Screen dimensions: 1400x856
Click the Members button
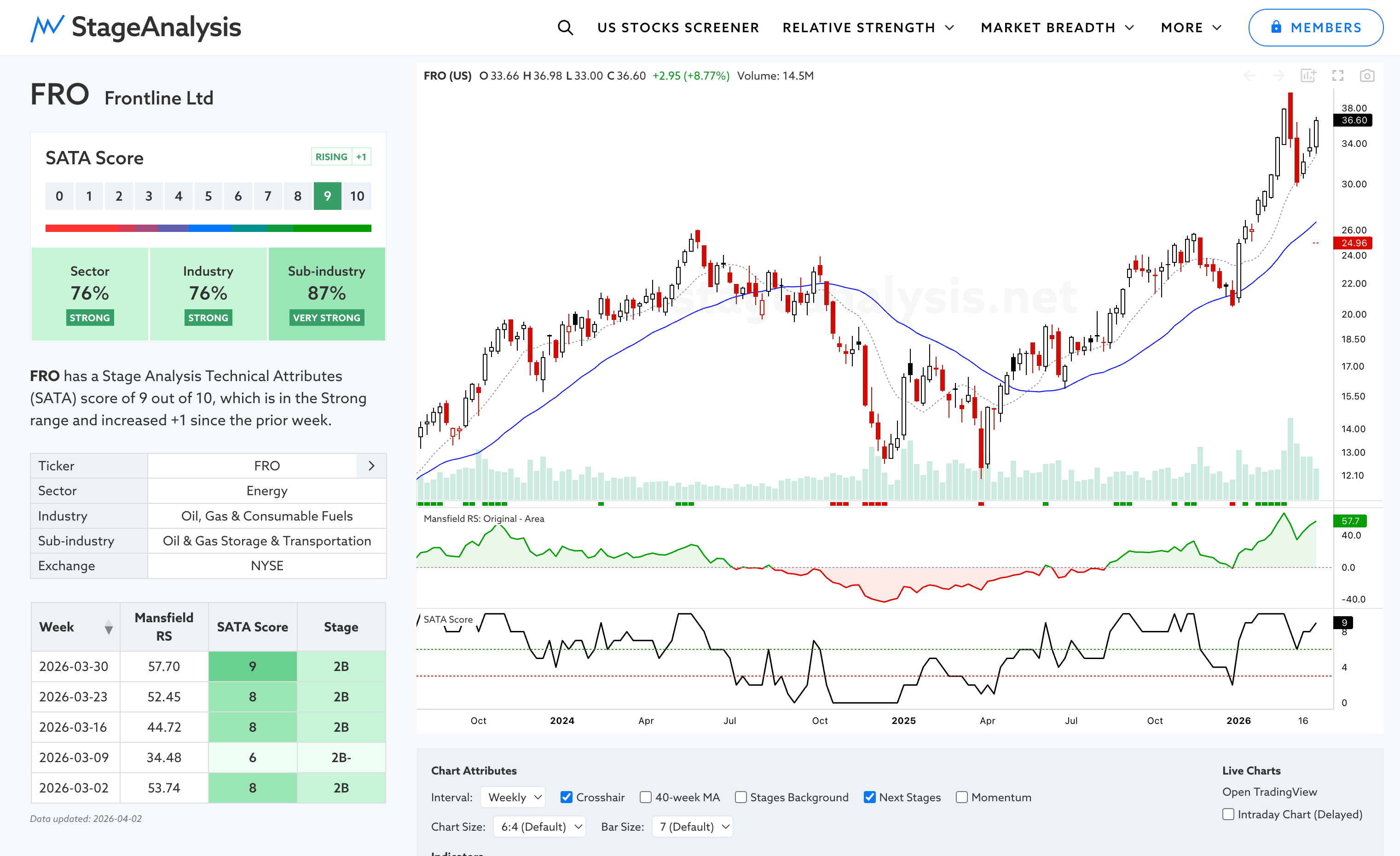(1315, 27)
